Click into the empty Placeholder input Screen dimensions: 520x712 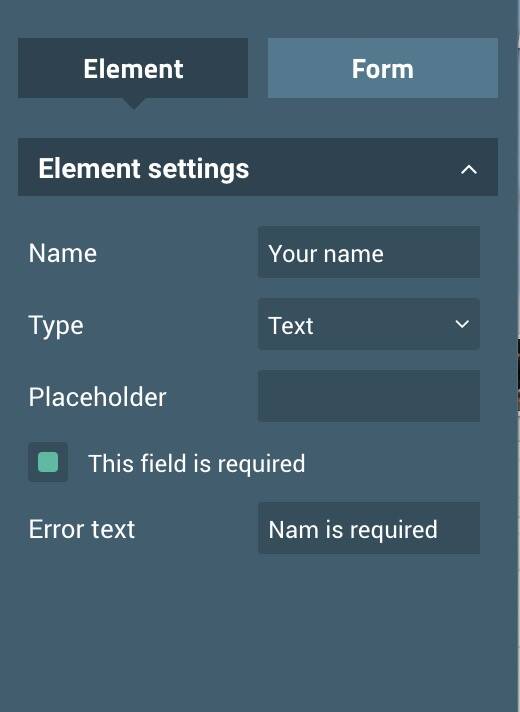click(x=369, y=396)
